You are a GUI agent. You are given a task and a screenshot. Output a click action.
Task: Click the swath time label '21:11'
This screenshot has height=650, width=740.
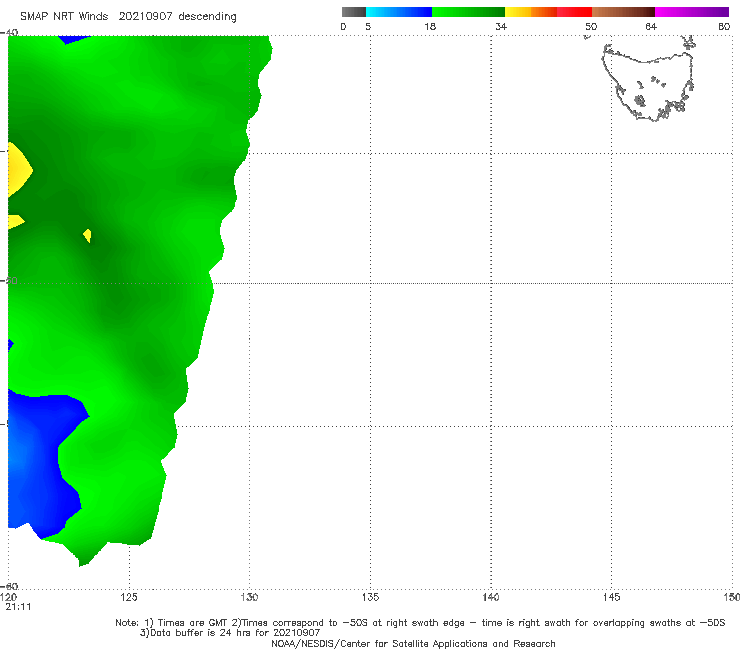[18, 607]
